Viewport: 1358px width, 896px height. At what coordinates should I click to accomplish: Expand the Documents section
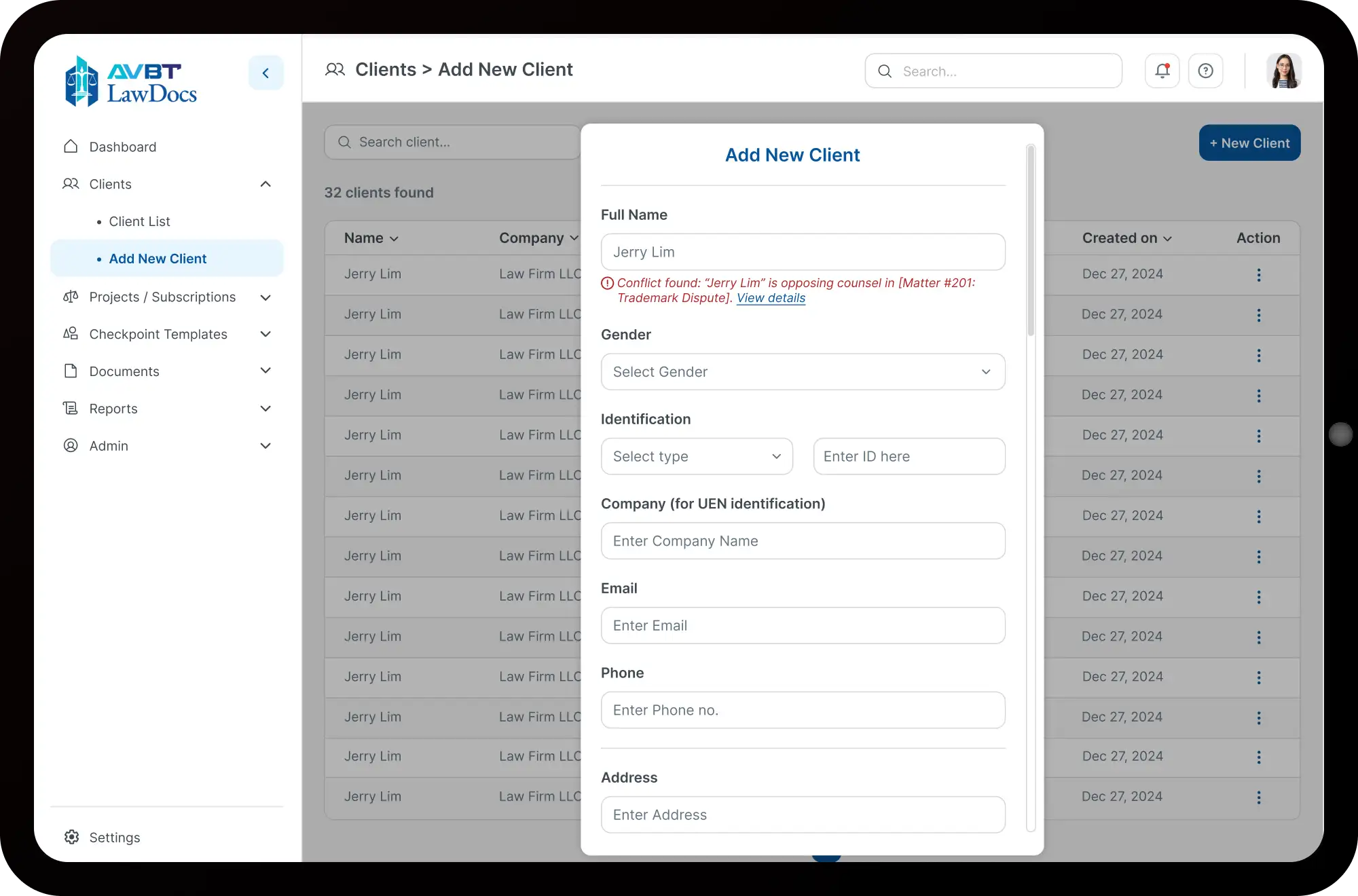(x=265, y=371)
